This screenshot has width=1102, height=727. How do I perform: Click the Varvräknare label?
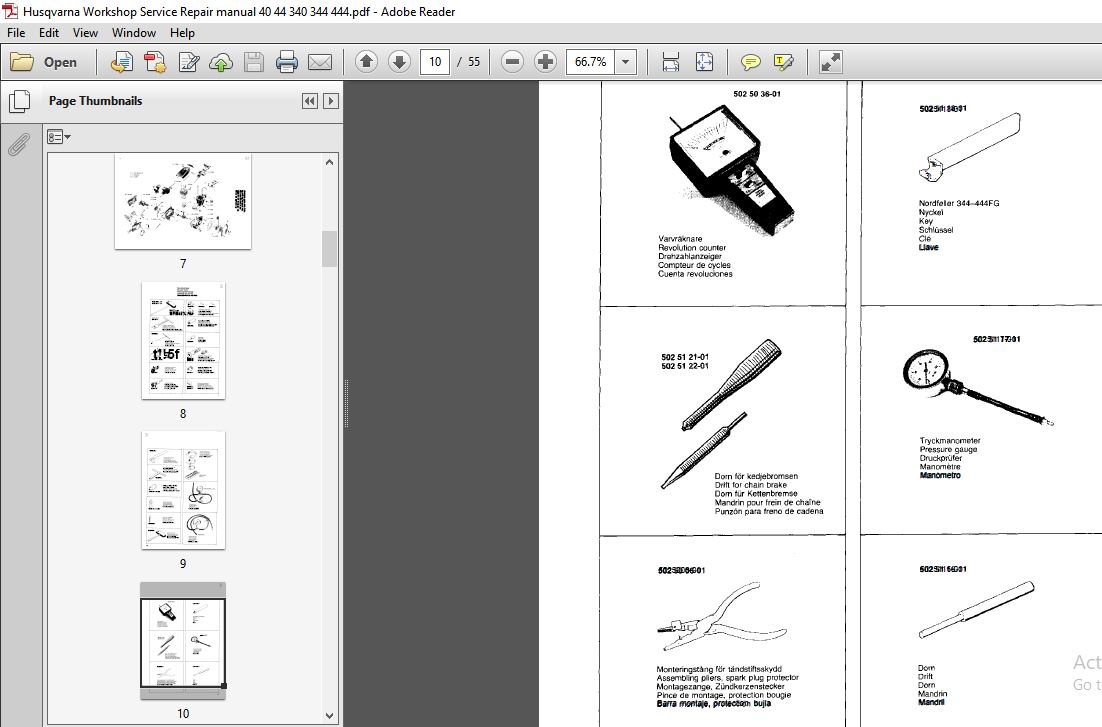[680, 239]
